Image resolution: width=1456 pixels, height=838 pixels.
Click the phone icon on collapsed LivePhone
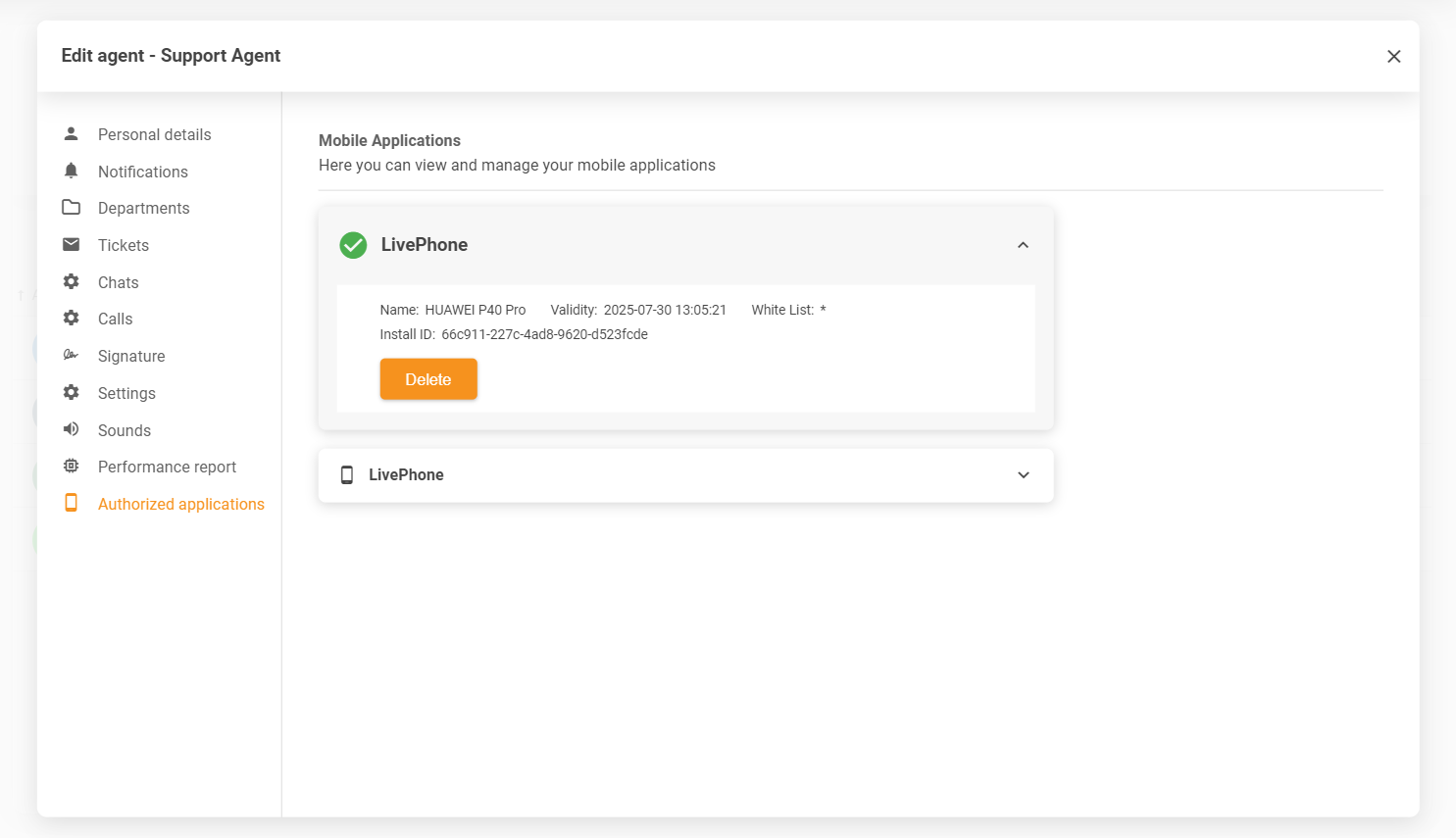pos(346,475)
